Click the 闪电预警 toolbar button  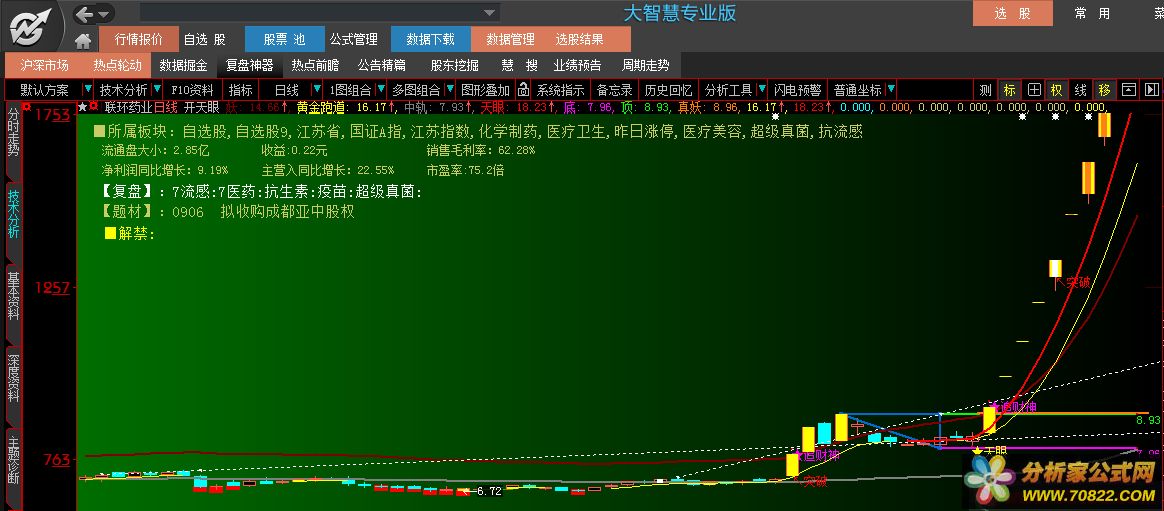click(x=797, y=90)
